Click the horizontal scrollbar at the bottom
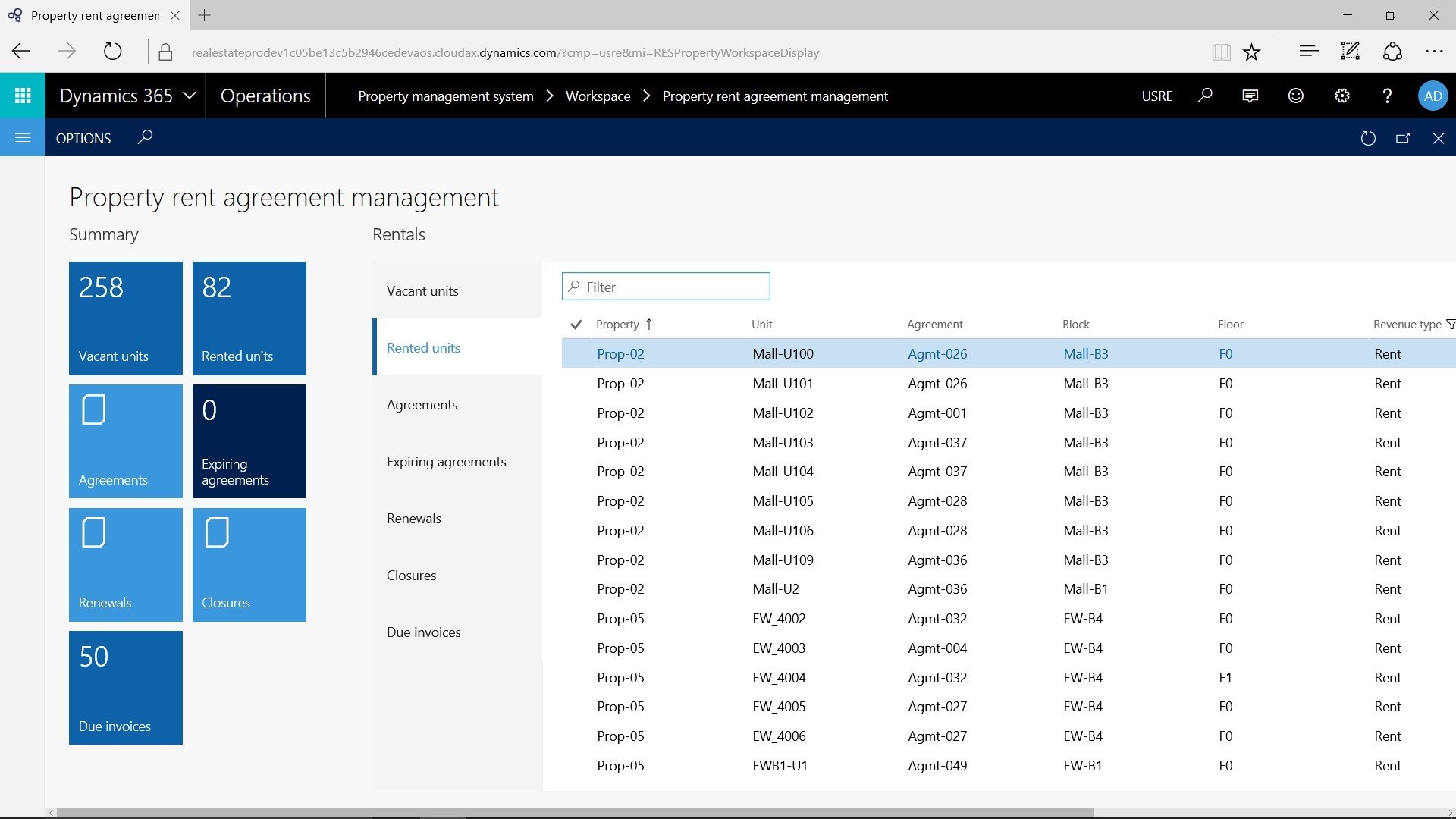Viewport: 1456px width, 819px height. point(574,813)
